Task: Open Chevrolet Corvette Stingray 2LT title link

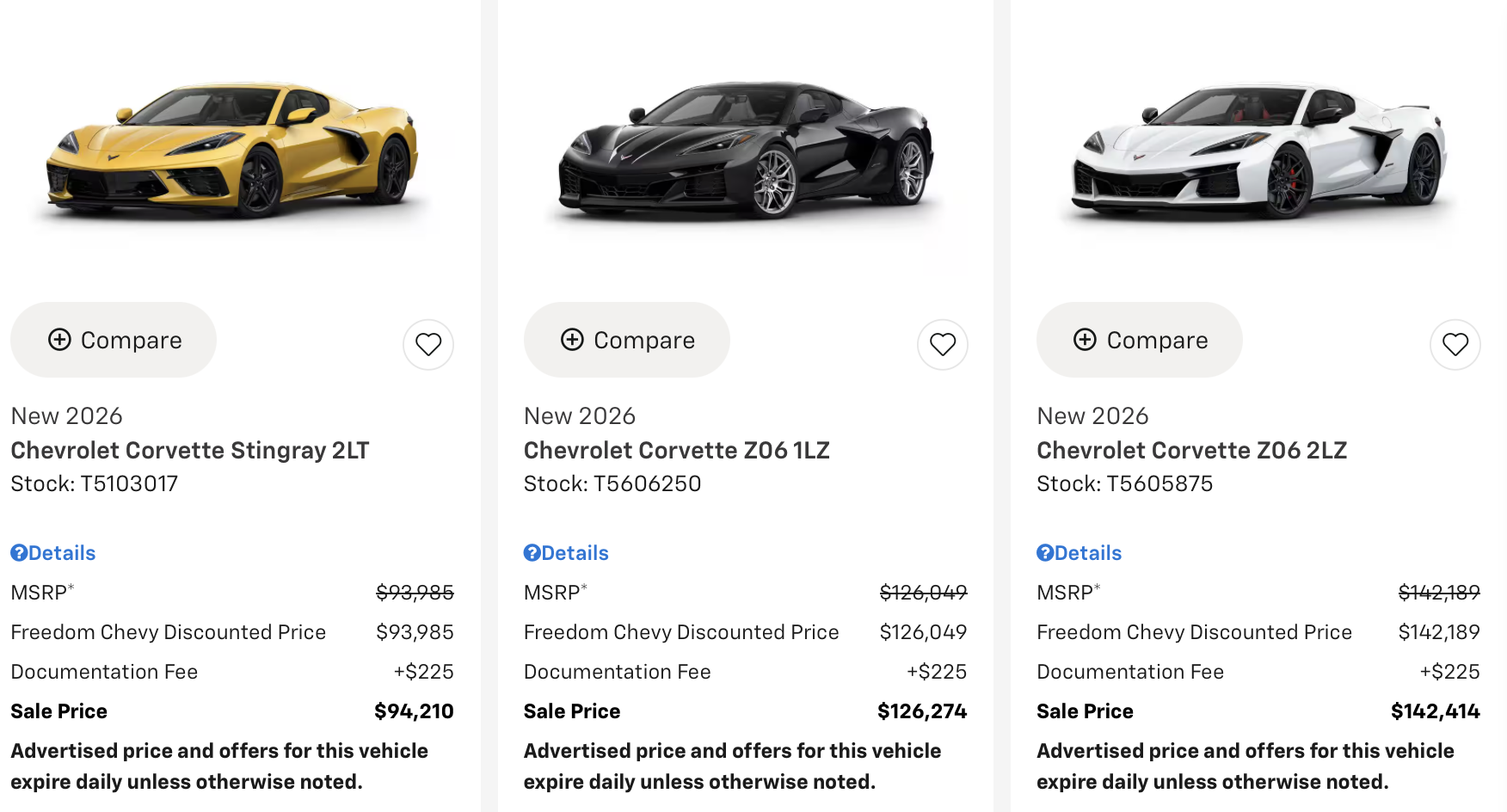Action: (x=190, y=450)
